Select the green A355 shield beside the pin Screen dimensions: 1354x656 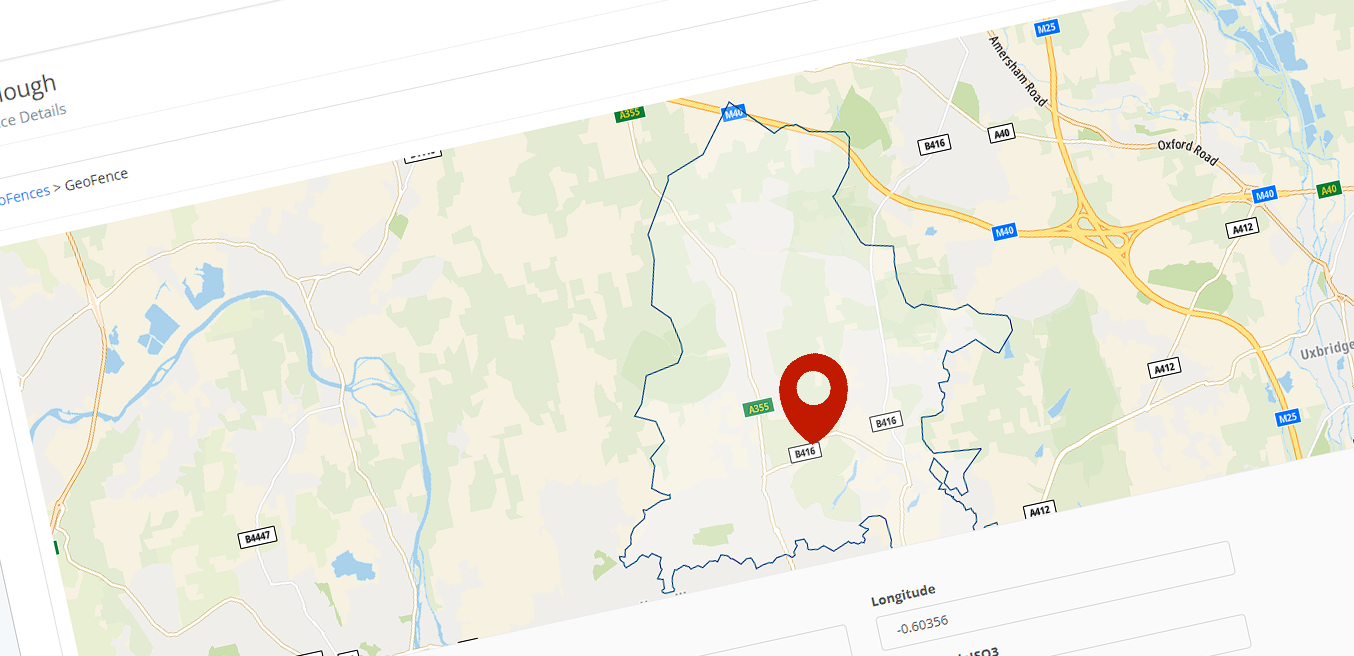tap(760, 407)
